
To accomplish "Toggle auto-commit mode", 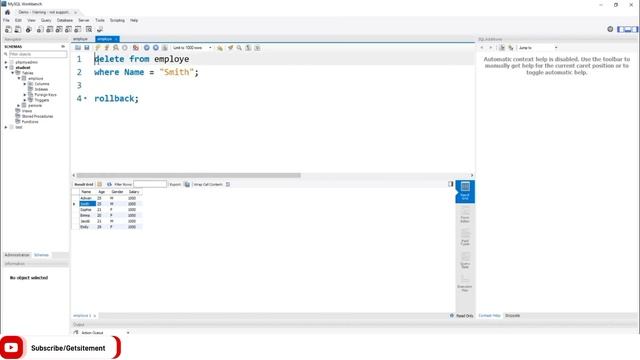I will click(x=165, y=48).
